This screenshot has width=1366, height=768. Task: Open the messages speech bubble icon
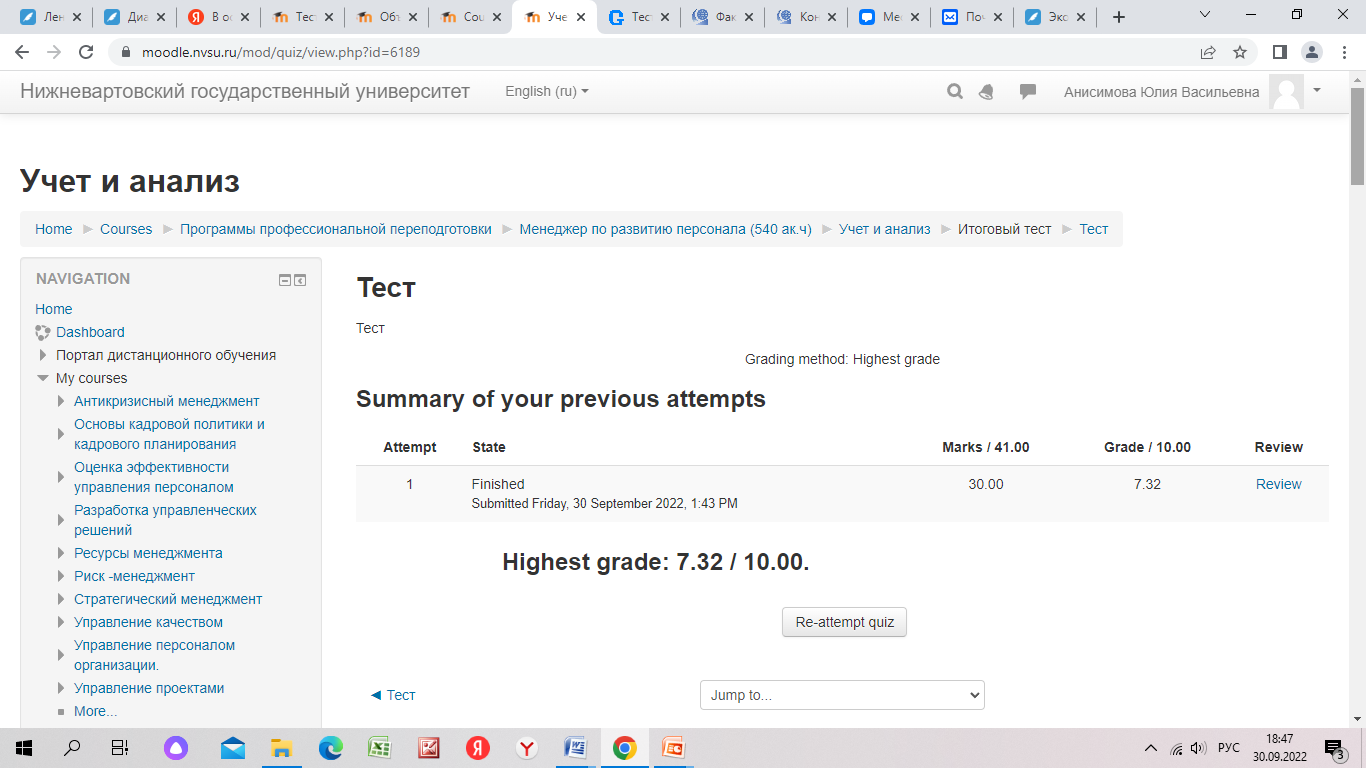tap(1027, 92)
